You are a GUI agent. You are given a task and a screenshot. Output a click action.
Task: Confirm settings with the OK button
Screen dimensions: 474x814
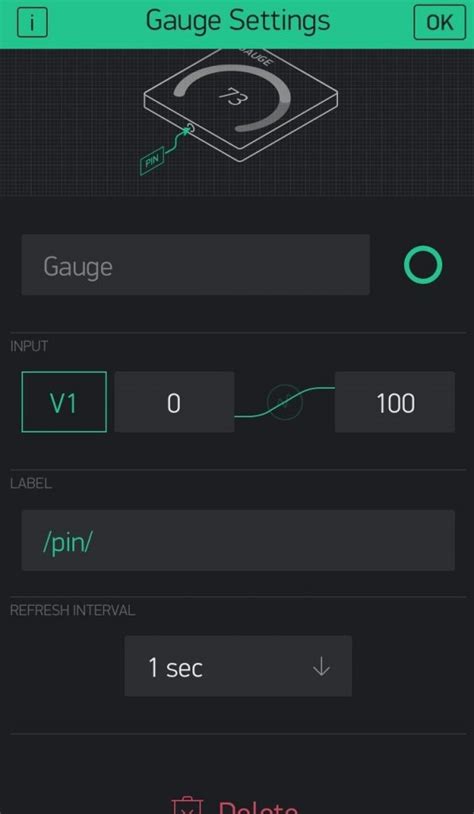pyautogui.click(x=440, y=22)
